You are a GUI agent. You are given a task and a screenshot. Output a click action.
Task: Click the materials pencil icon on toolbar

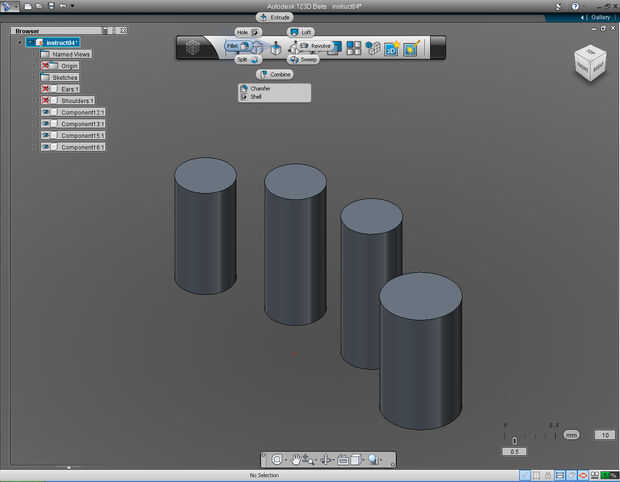coord(411,48)
